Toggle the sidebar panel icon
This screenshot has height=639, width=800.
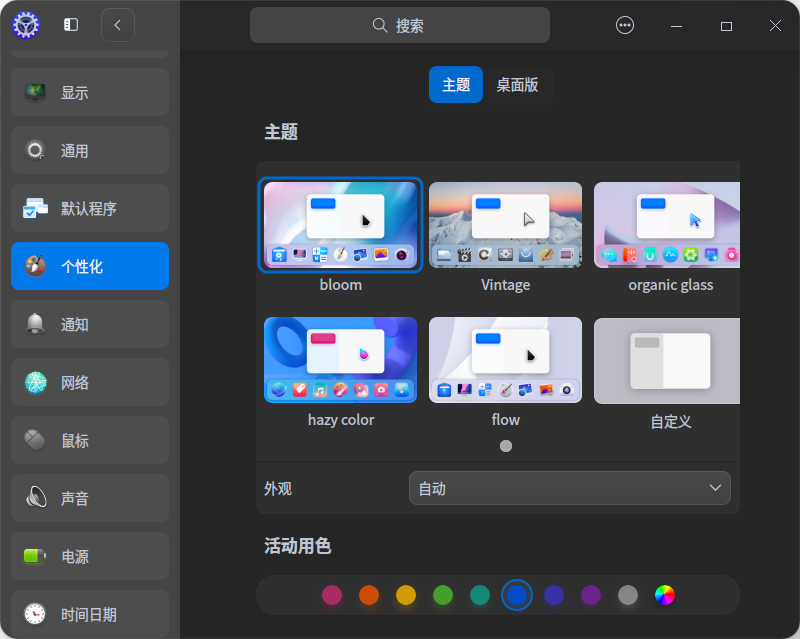[x=71, y=25]
